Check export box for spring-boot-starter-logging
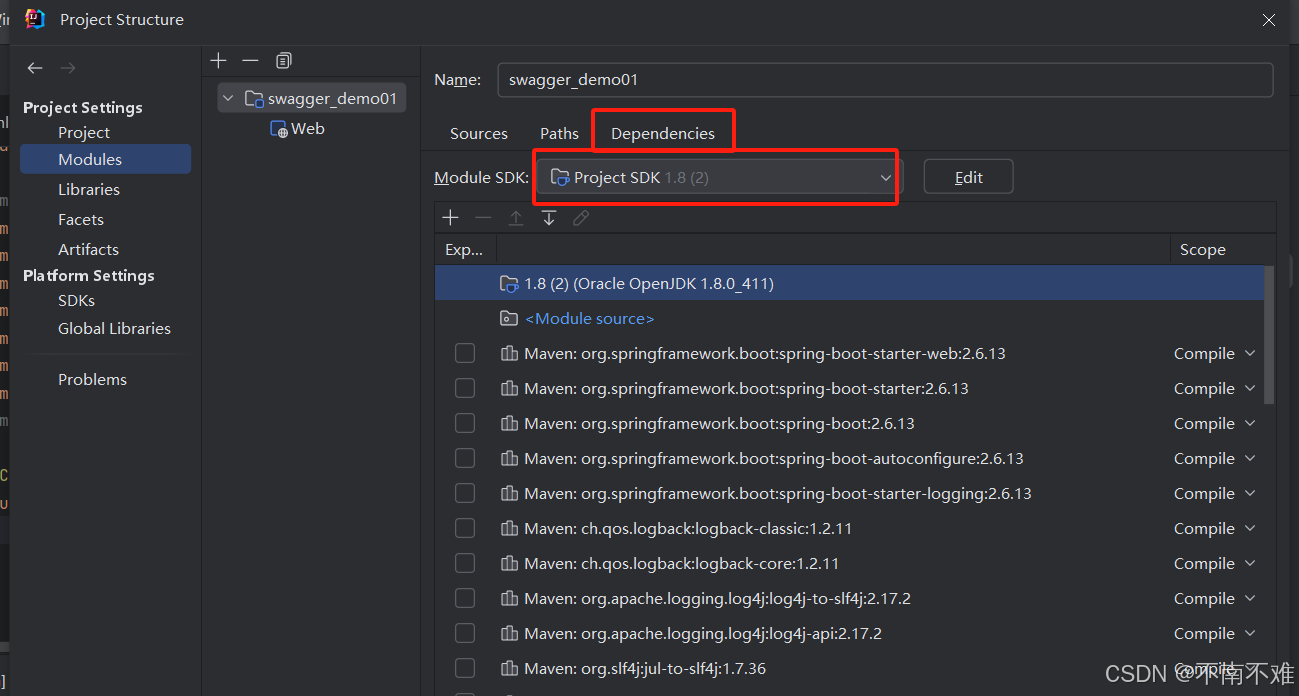The width and height of the screenshot is (1299, 696). tap(465, 493)
